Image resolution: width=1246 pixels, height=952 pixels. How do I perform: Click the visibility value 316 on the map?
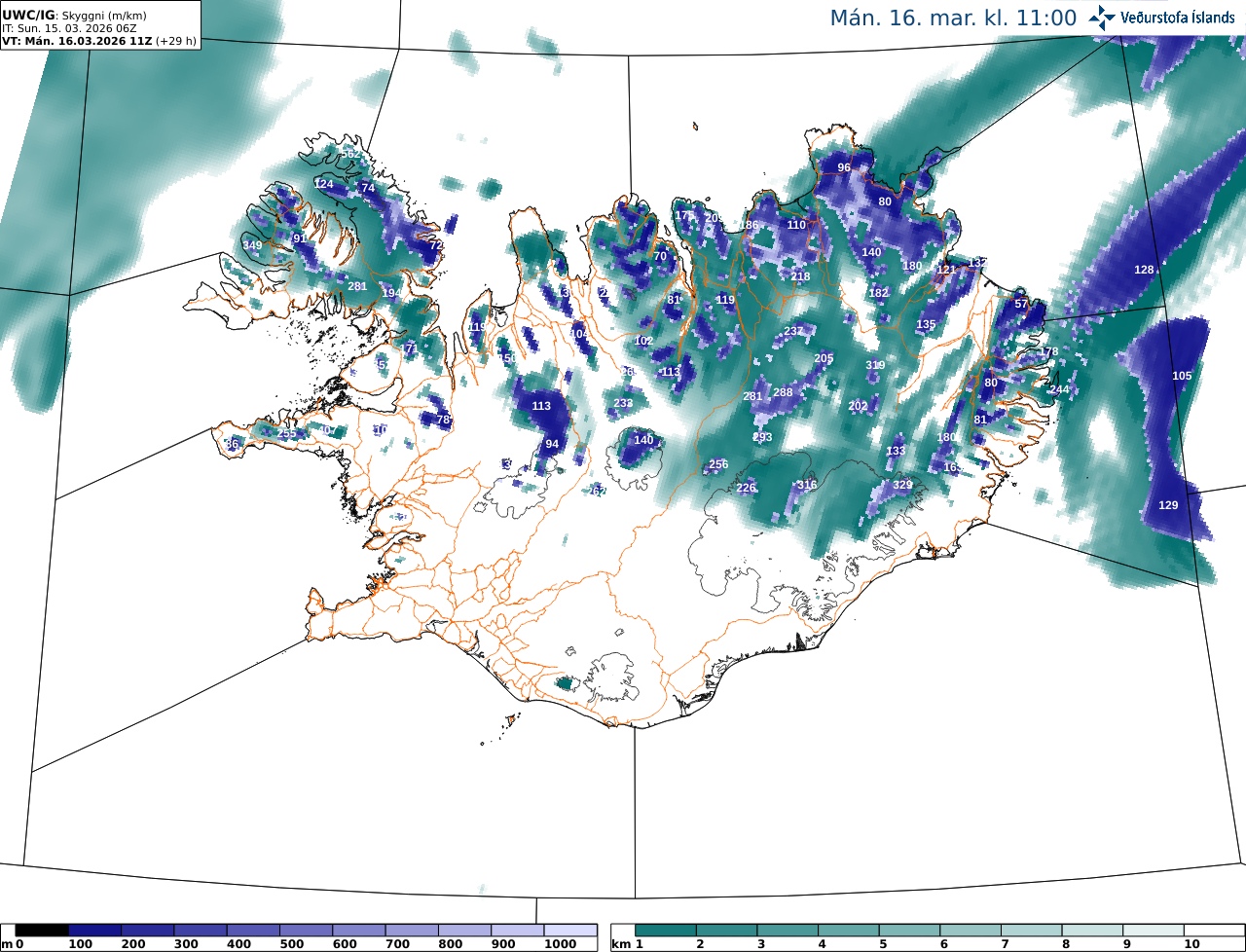tap(807, 485)
